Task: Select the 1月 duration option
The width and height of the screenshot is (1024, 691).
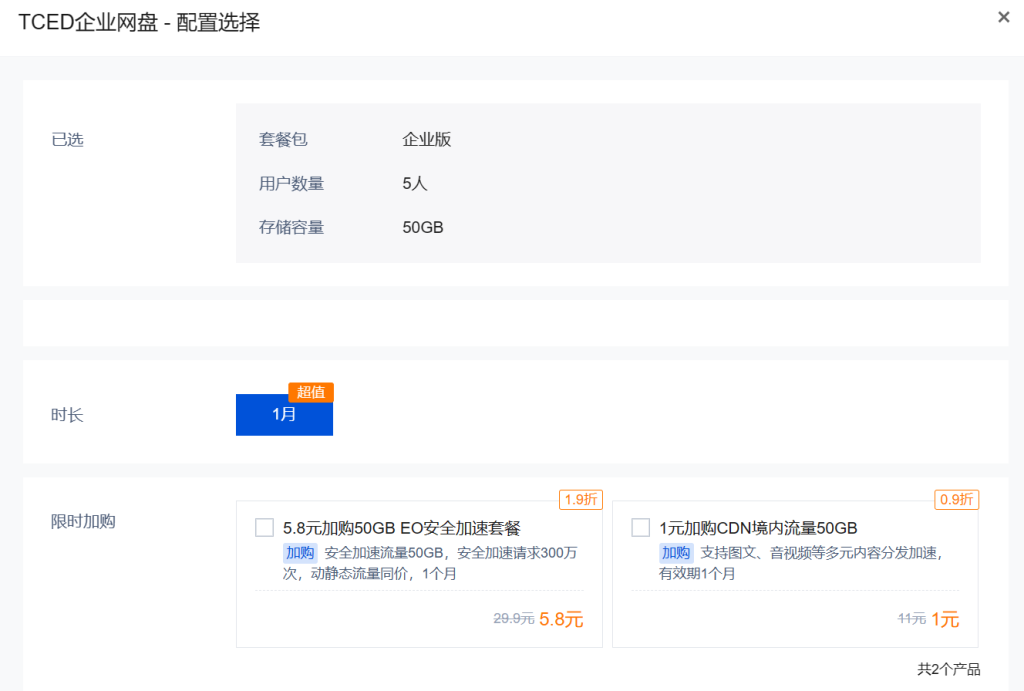Action: tap(284, 415)
